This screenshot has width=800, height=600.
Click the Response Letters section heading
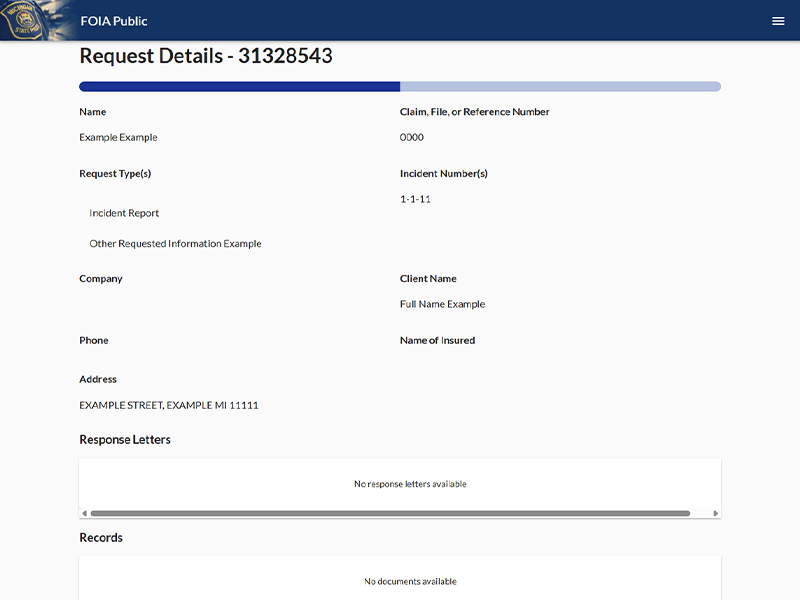(125, 439)
